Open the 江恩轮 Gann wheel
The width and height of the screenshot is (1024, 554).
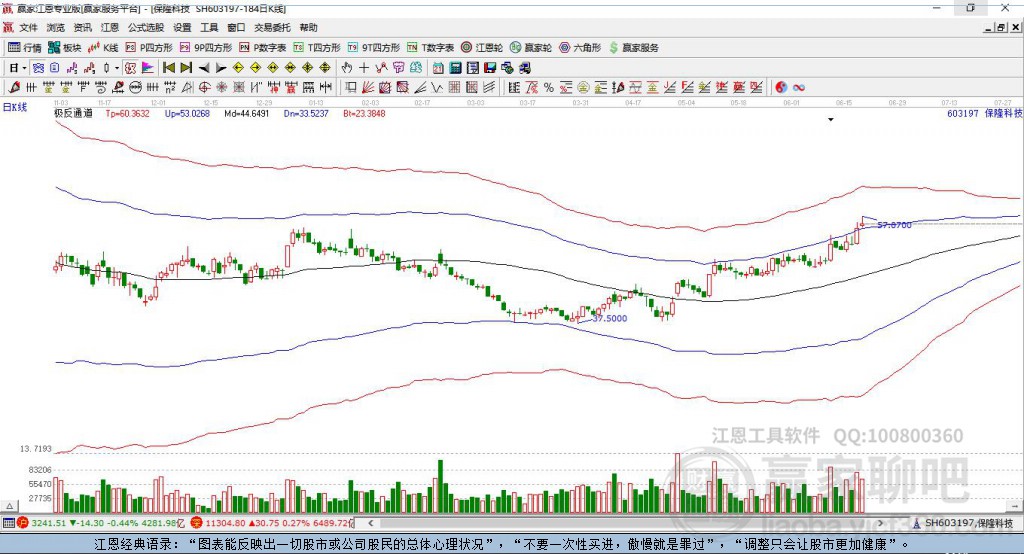click(482, 48)
